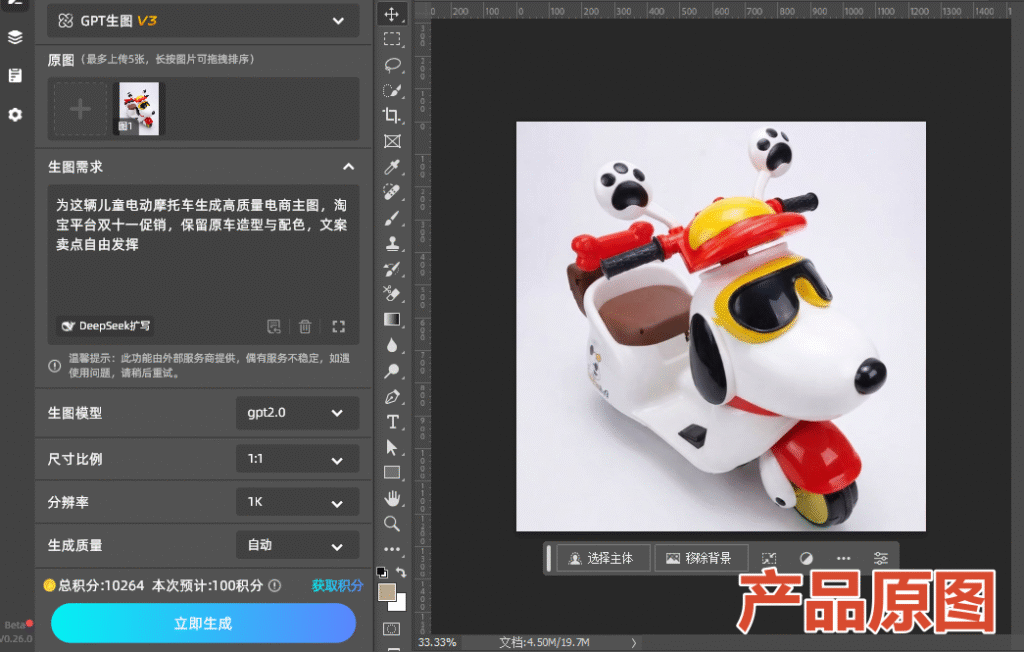Open the status bar document info arrow
The width and height of the screenshot is (1024, 652).
[633, 643]
